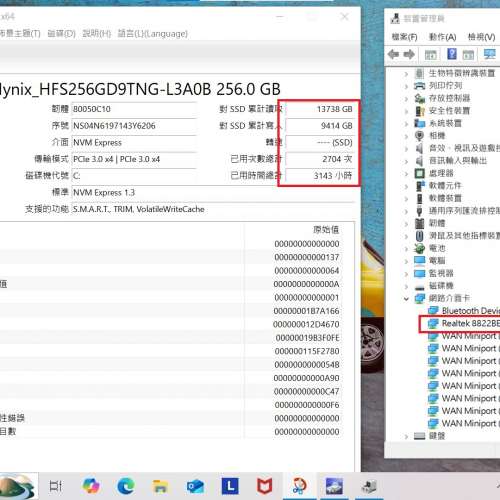
Task: Open 磁碟(D) menu in CrystalDiskInfo
Action: pyautogui.click(x=61, y=34)
